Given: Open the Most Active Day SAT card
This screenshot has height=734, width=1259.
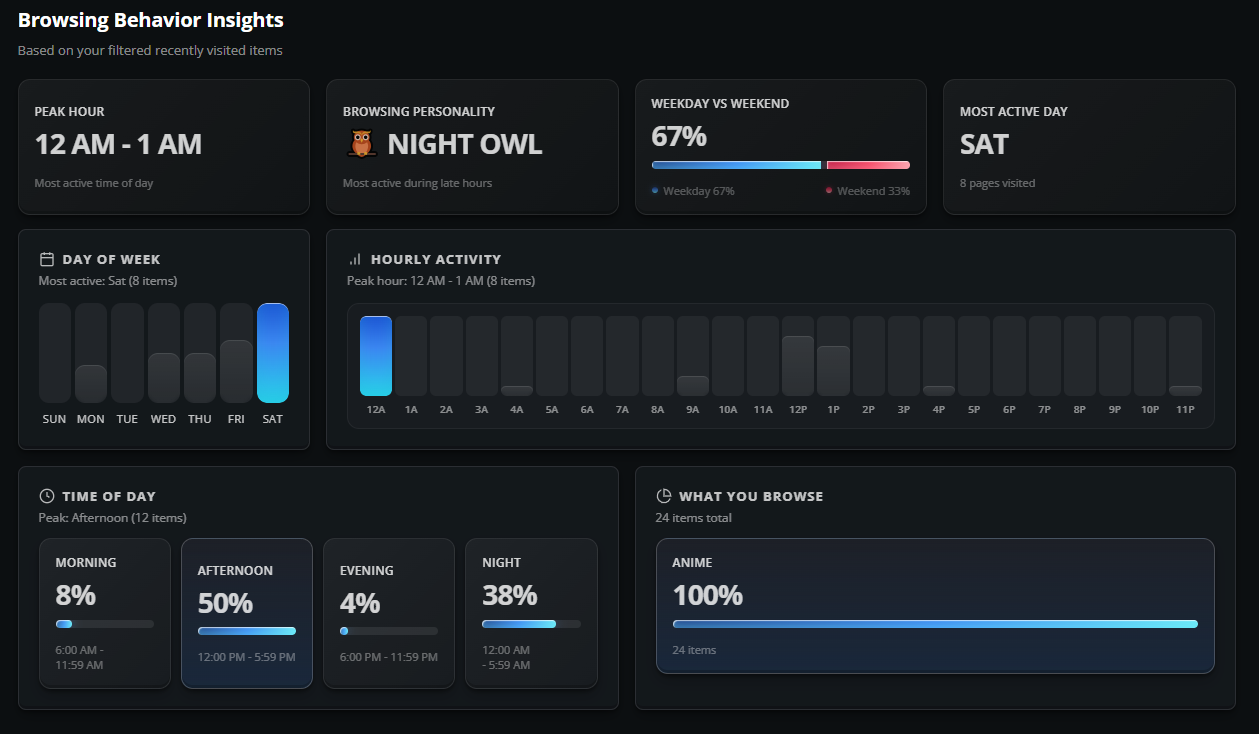Looking at the screenshot, I should [x=1088, y=147].
